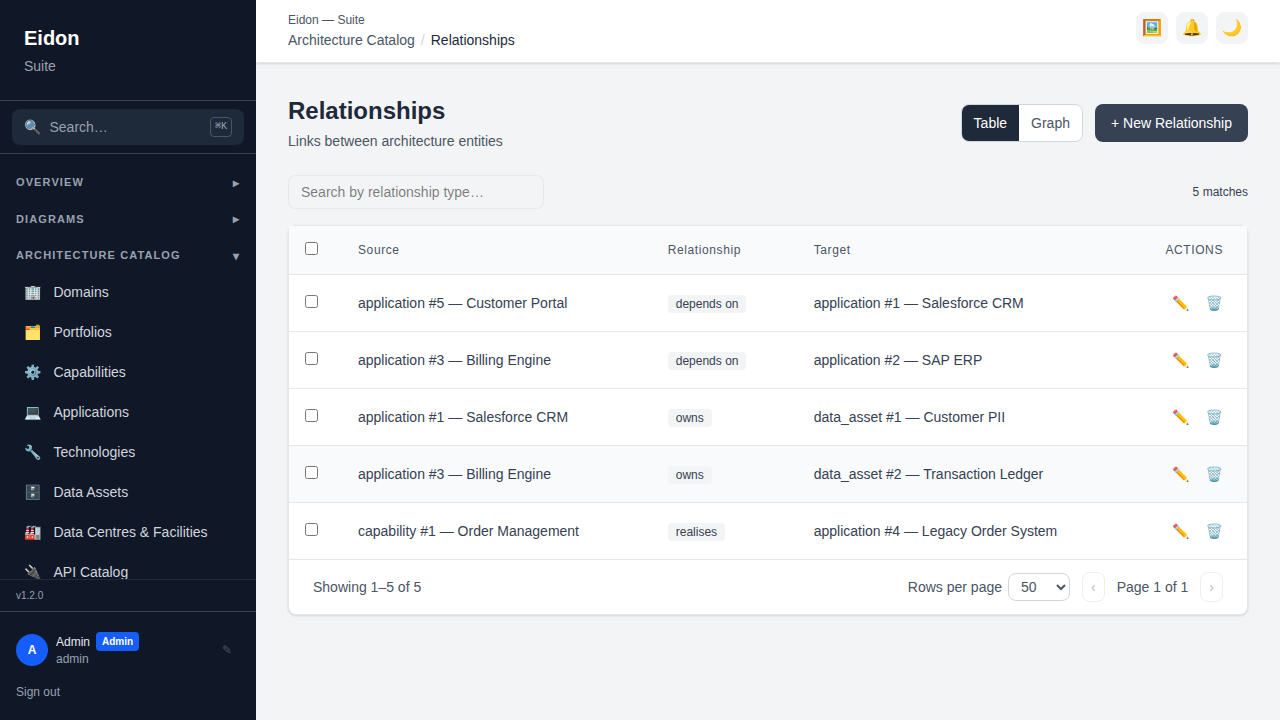Check the Billing Engine depends on row checkbox

point(311,358)
